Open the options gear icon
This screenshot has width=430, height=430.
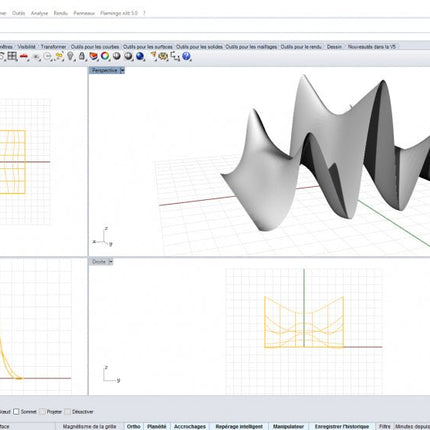tap(163, 56)
